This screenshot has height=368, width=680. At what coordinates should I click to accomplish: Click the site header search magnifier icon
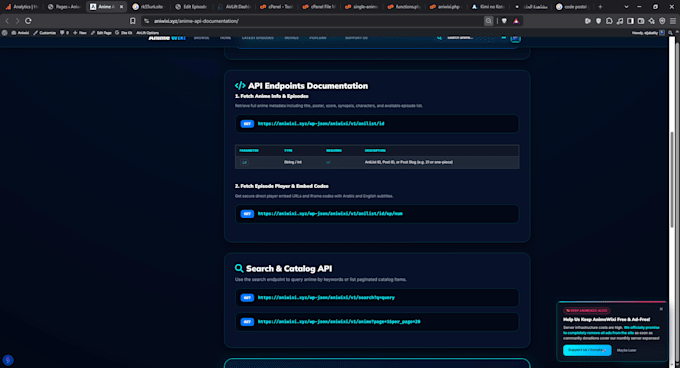[x=439, y=38]
